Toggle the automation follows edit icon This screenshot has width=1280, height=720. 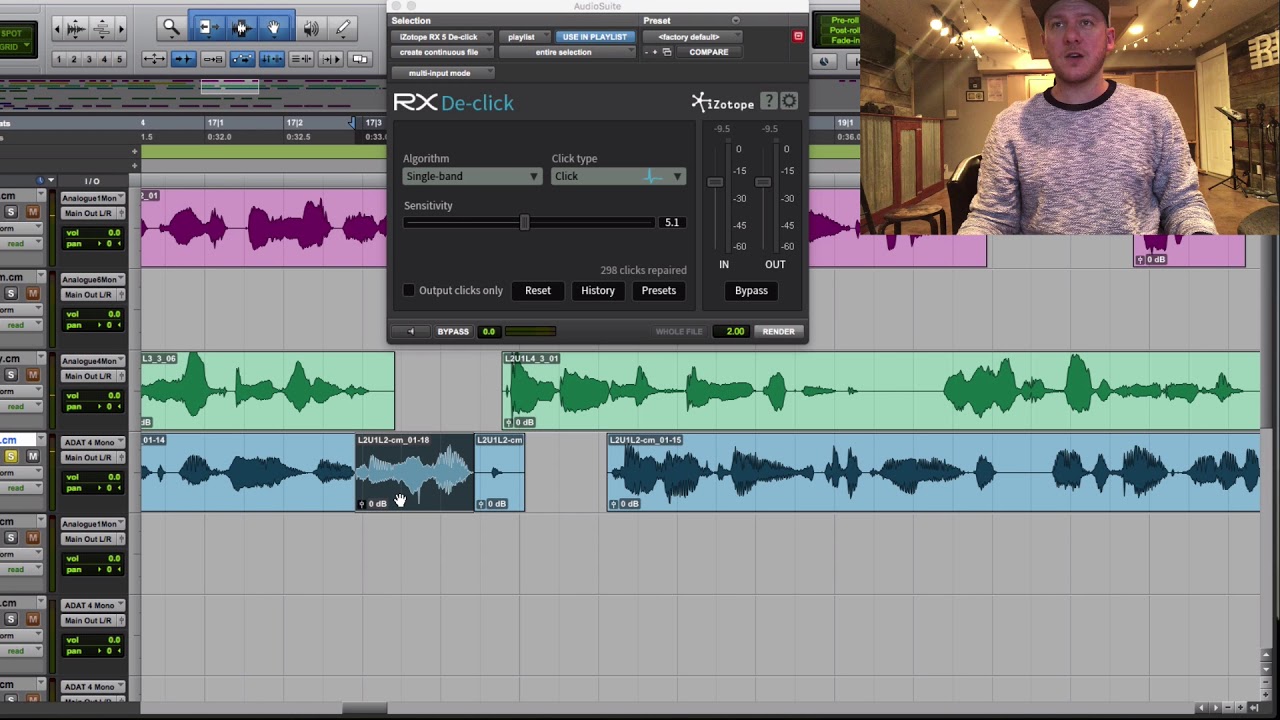243,60
